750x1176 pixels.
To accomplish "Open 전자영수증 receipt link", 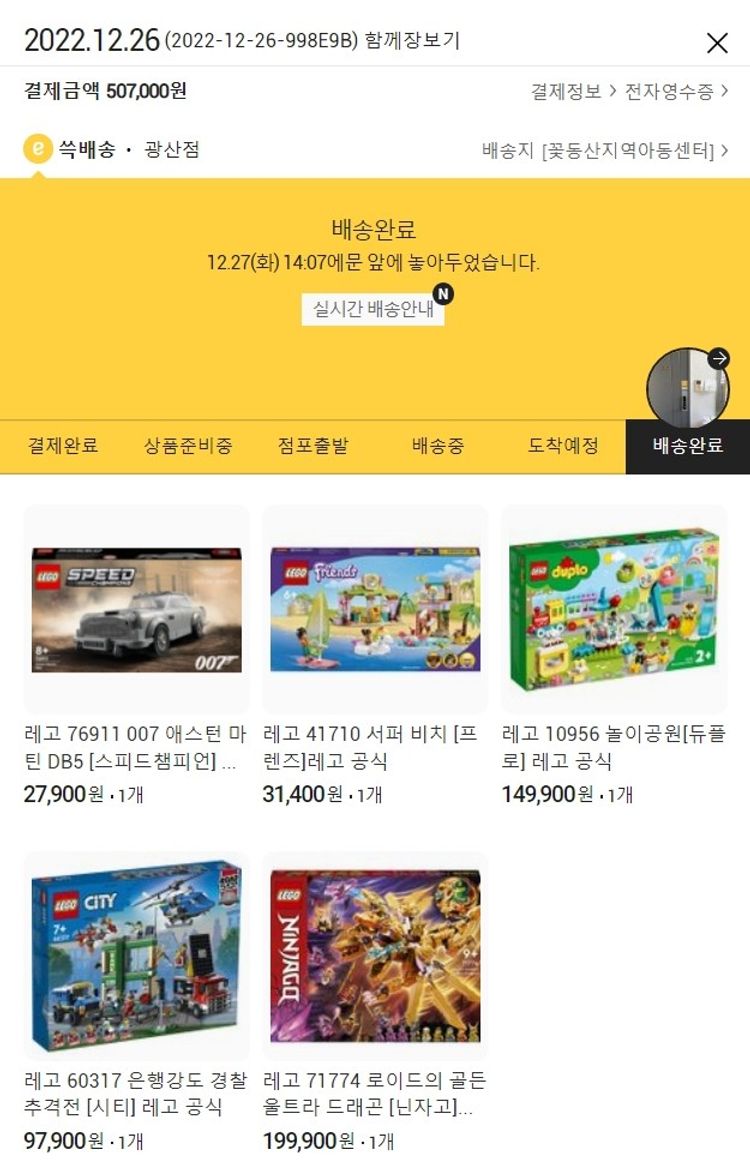I will (x=676, y=92).
